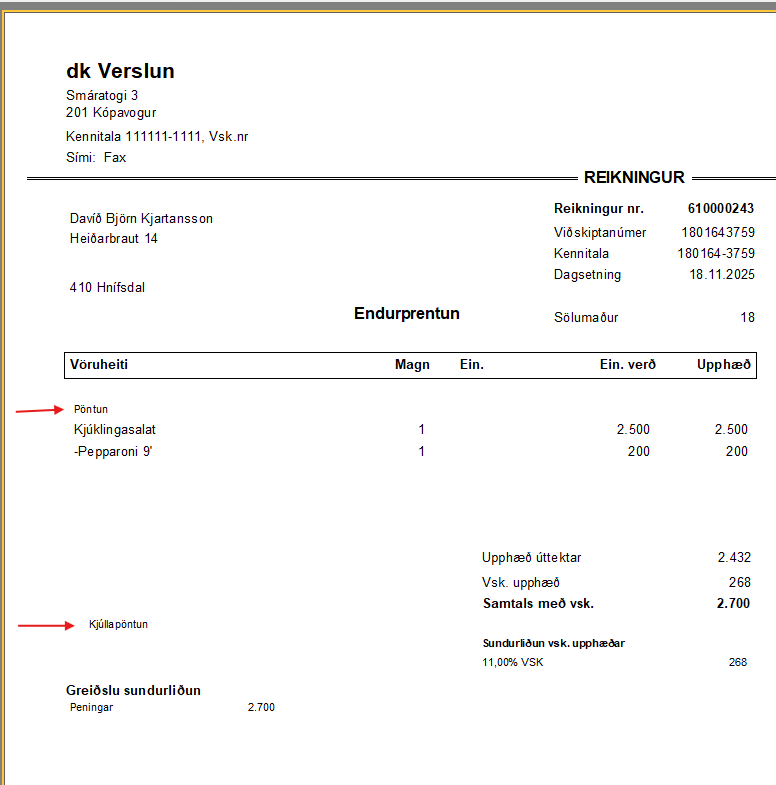Click the Kjúllapöntun note text
776x785 pixels.
click(x=118, y=625)
